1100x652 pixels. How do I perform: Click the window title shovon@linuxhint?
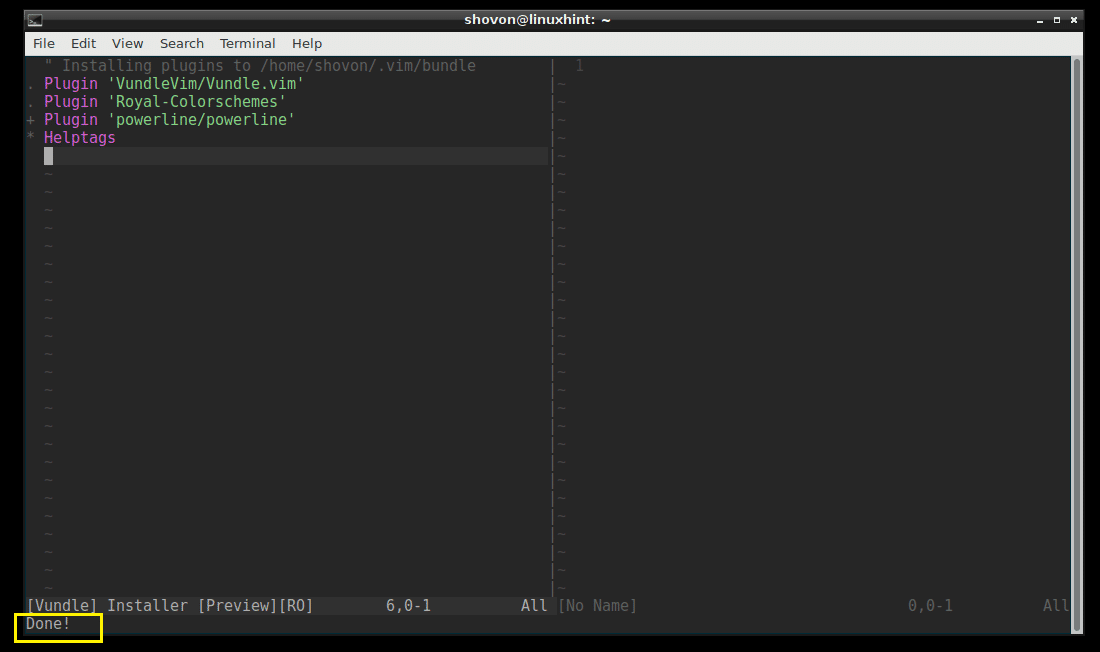click(x=537, y=20)
